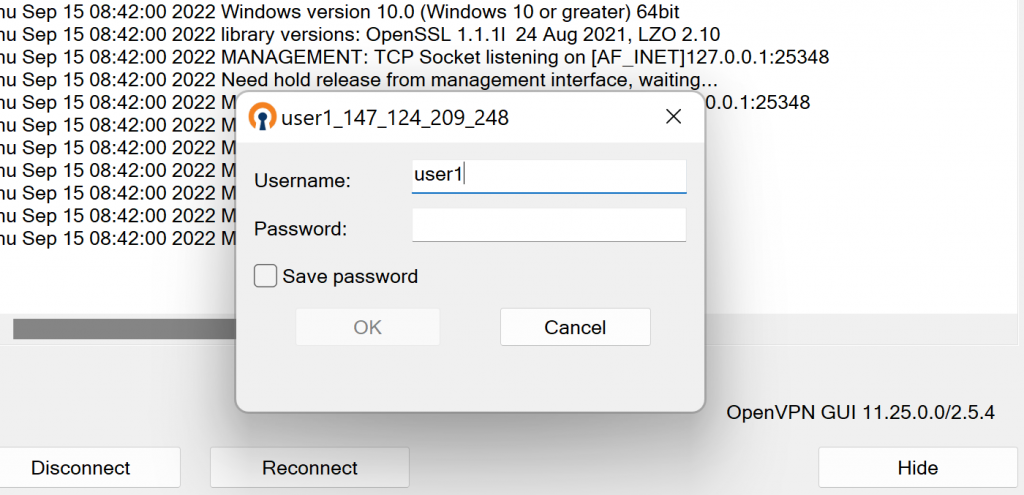Image resolution: width=1024 pixels, height=495 pixels.
Task: Click the OpenVPN GUI 11.25.0.0/2.5.4 version text
Action: 861,412
